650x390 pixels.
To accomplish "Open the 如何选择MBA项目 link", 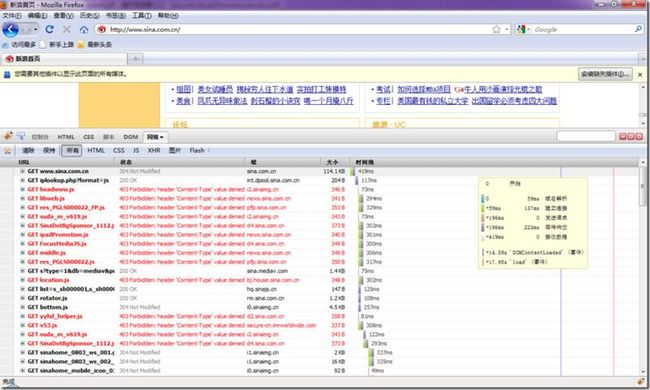I will click(x=424, y=89).
